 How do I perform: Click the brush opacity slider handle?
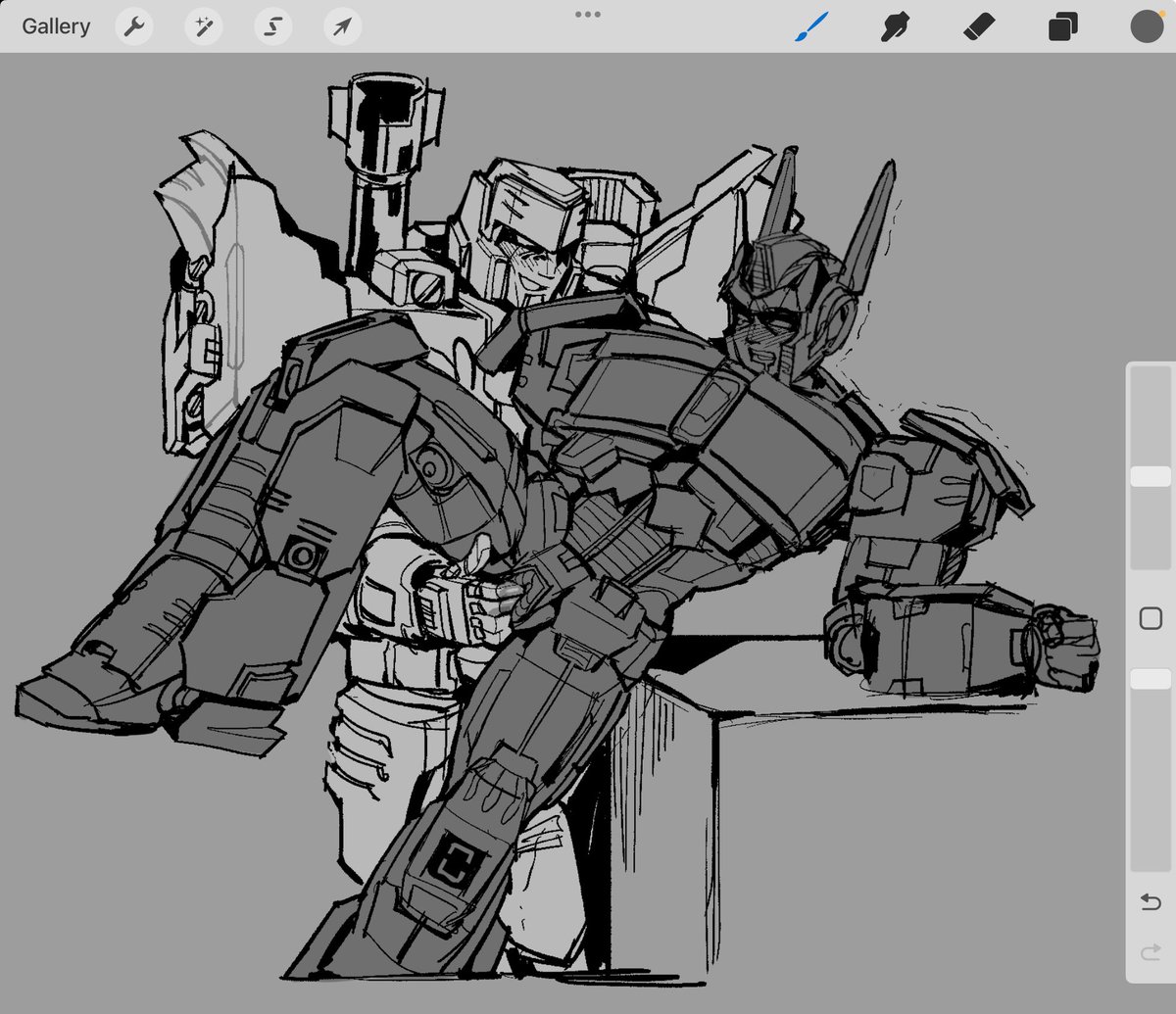point(1151,679)
